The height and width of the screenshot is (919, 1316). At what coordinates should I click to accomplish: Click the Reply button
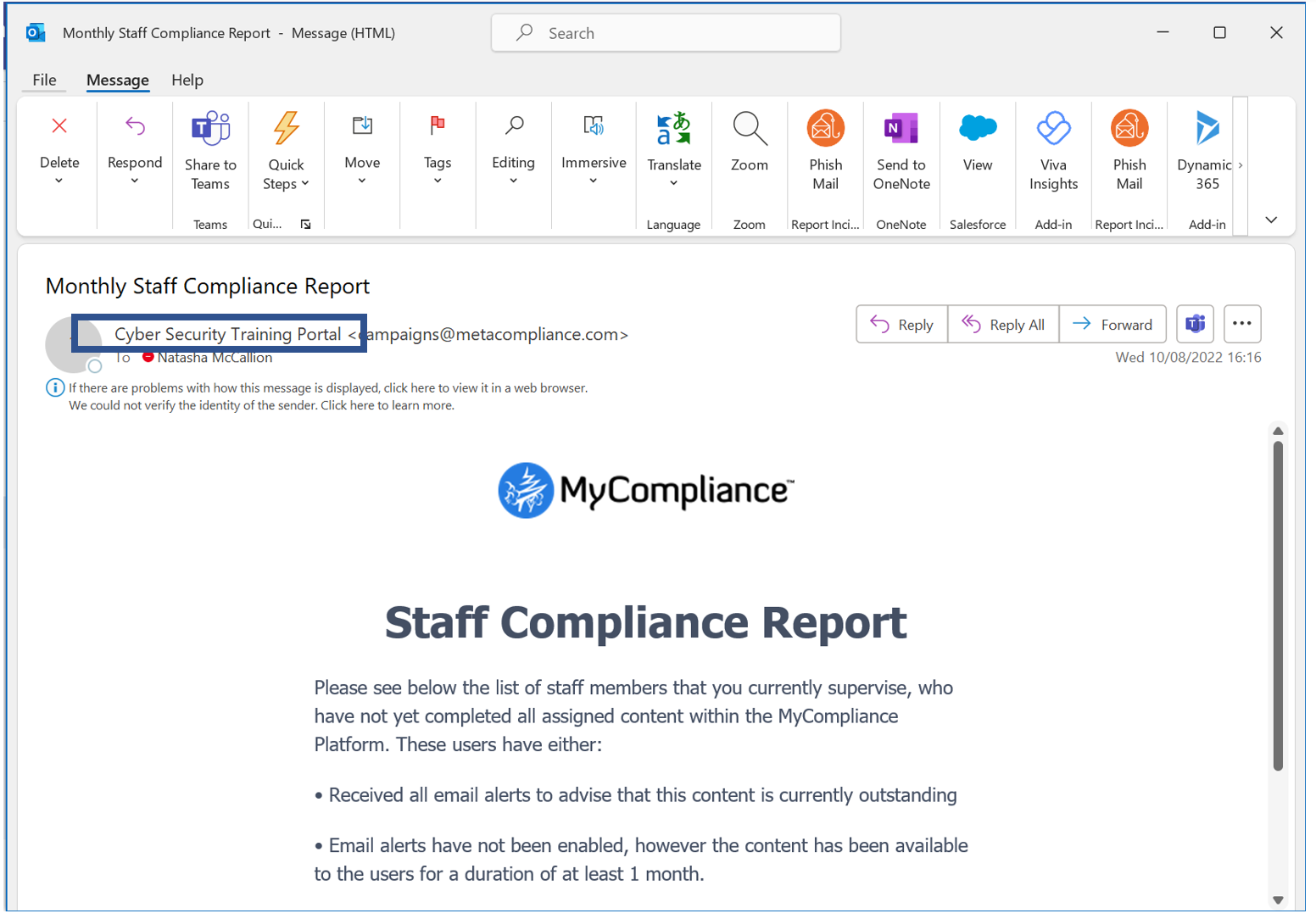(902, 324)
